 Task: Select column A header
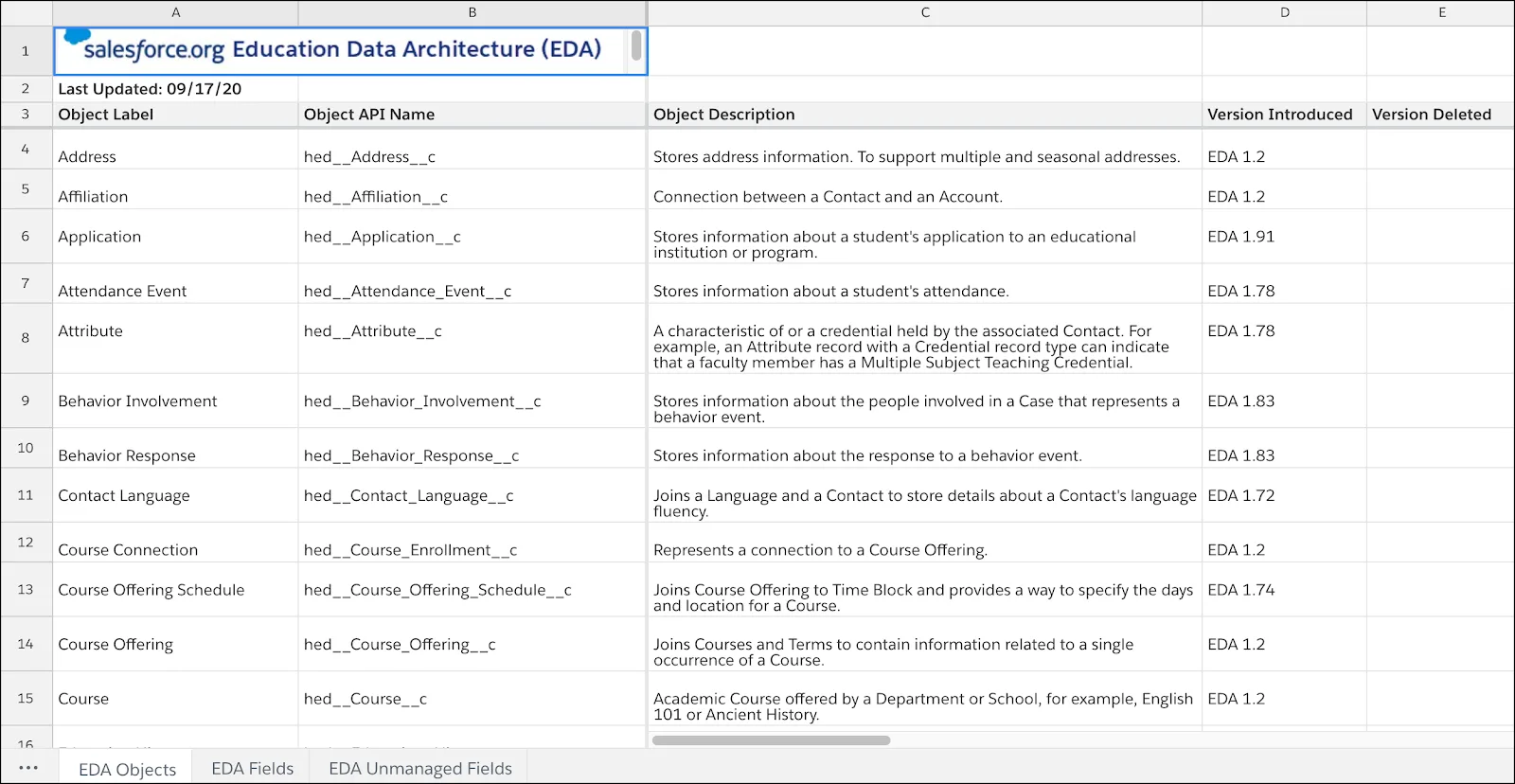click(175, 12)
